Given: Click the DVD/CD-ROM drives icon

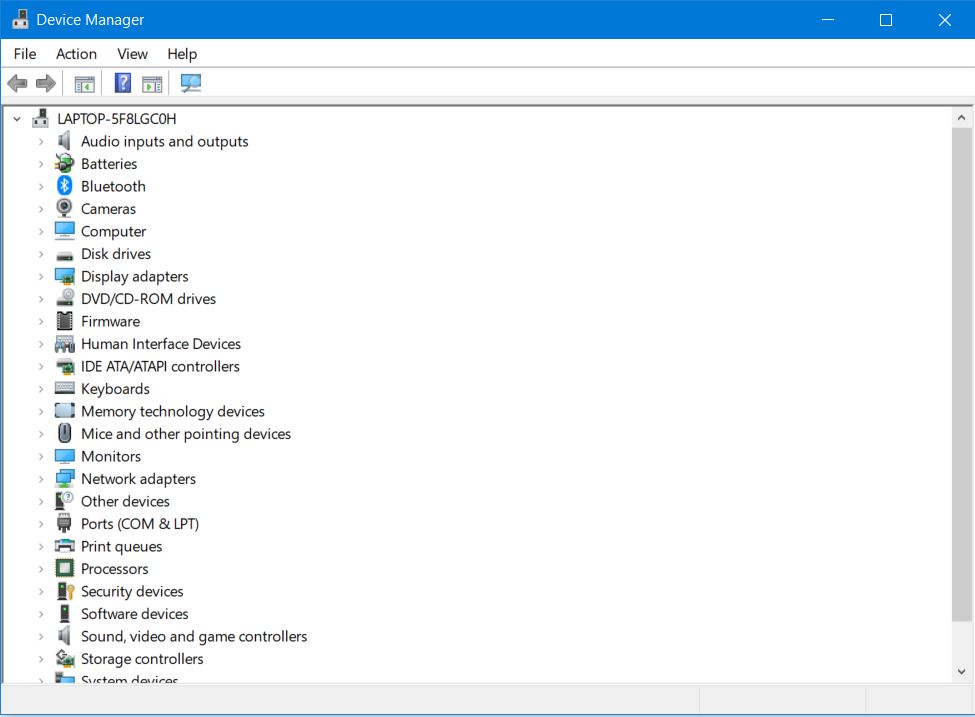Looking at the screenshot, I should pyautogui.click(x=65, y=298).
